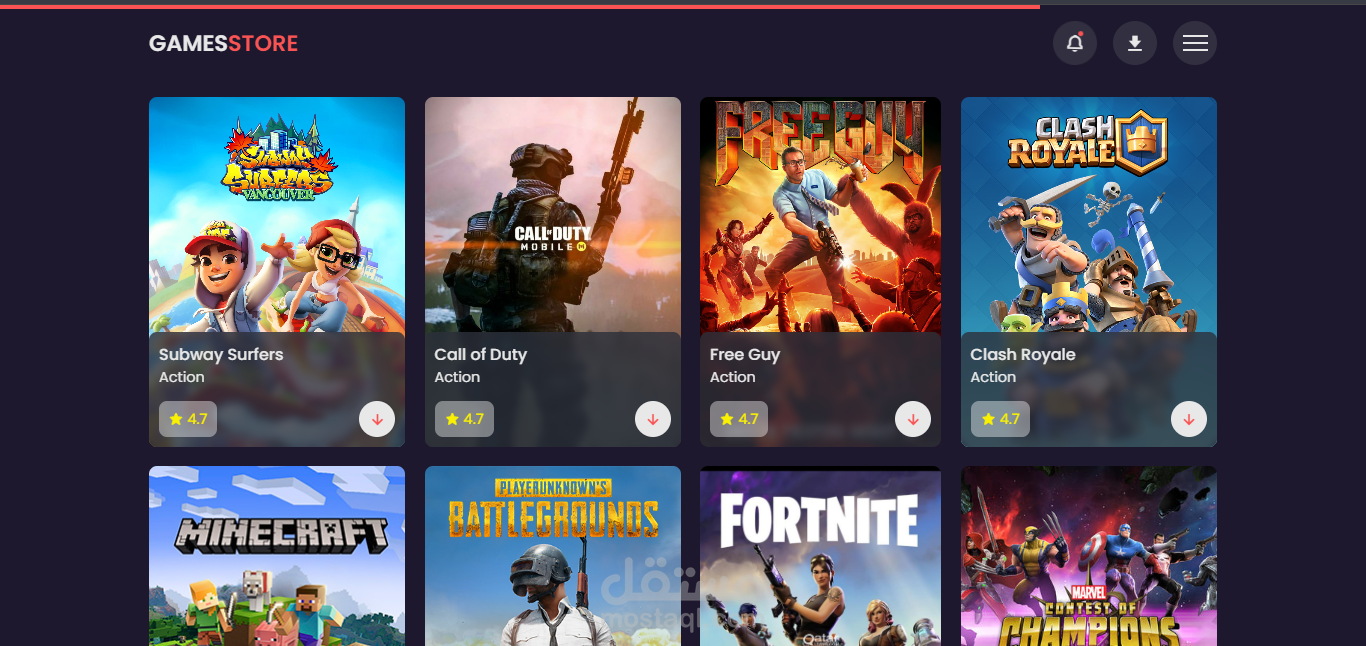Click Call of Duty 4.7 rating badge
This screenshot has width=1366, height=646.
point(464,419)
